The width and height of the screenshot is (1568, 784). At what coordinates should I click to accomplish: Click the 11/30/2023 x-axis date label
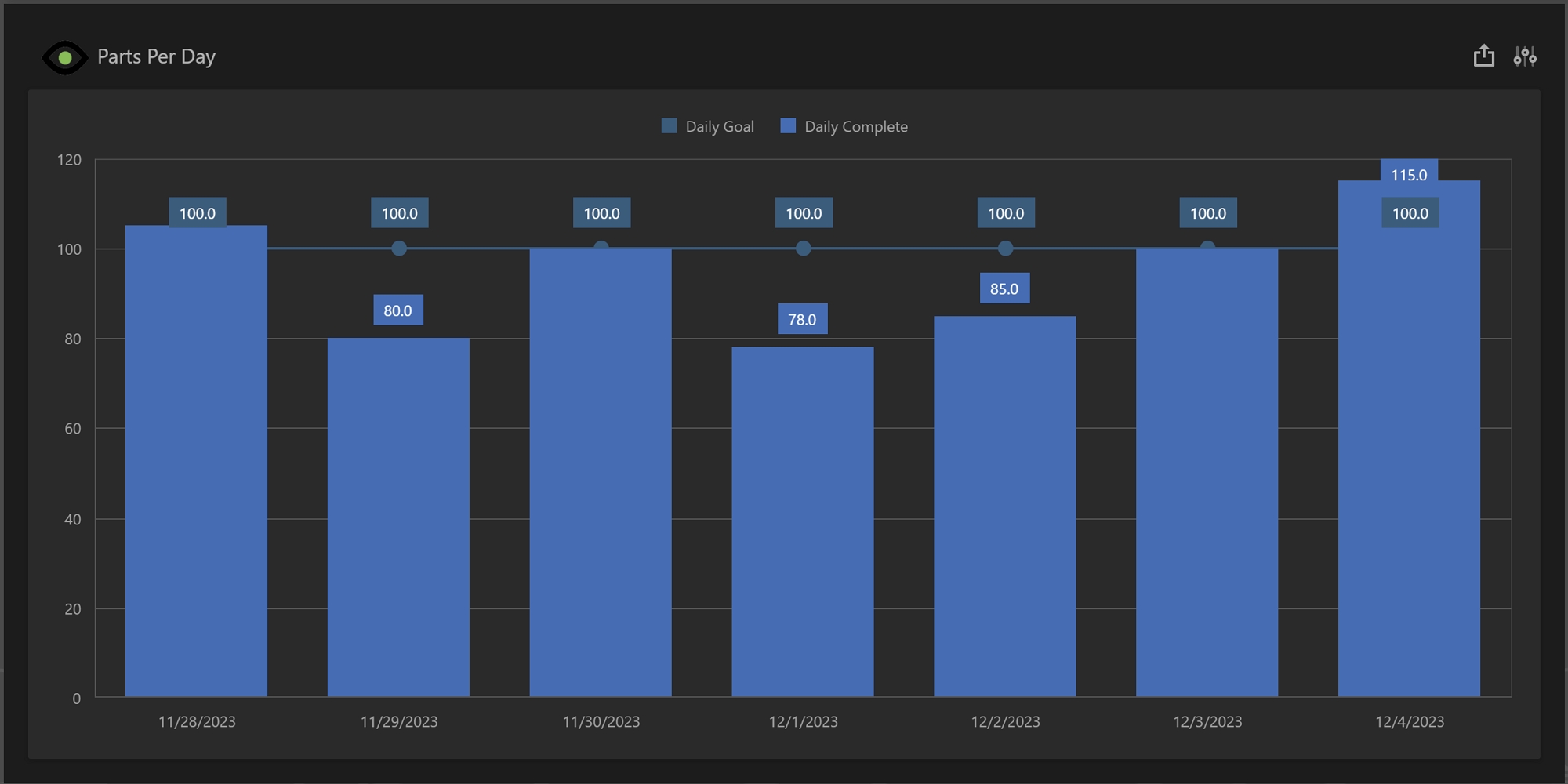(x=601, y=721)
